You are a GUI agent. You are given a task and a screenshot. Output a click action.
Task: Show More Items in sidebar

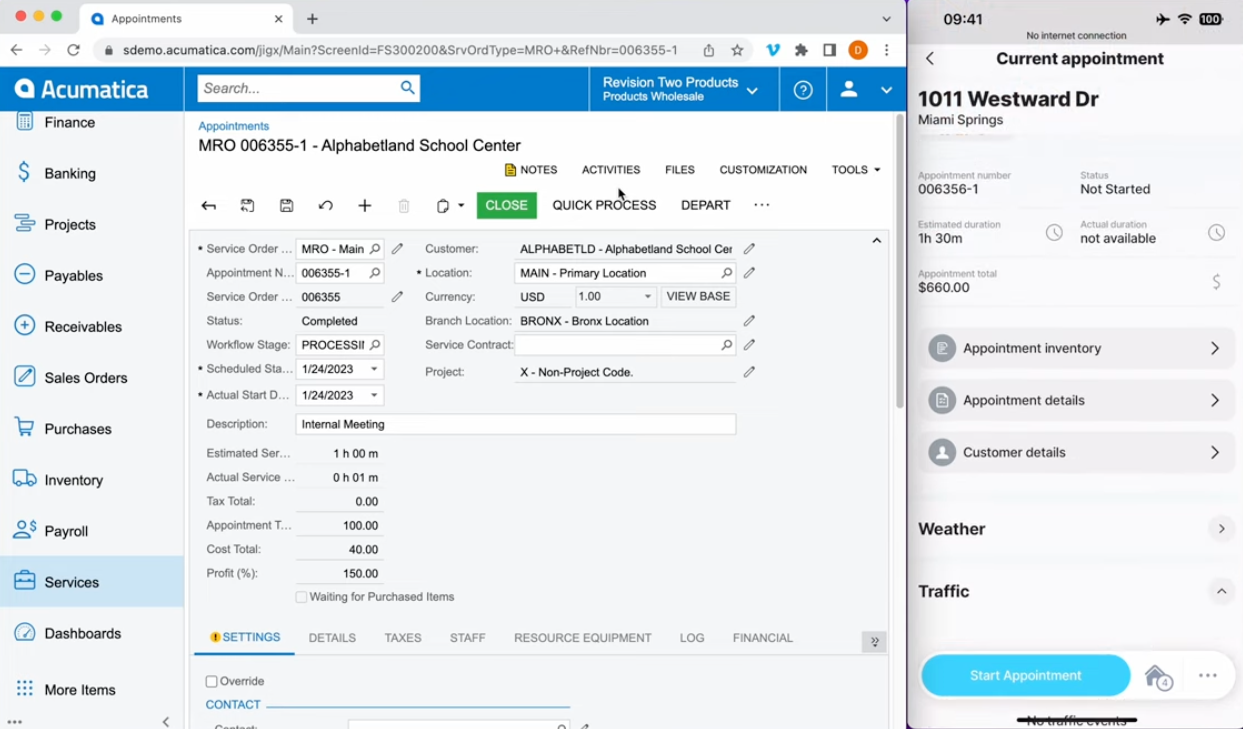click(x=80, y=689)
